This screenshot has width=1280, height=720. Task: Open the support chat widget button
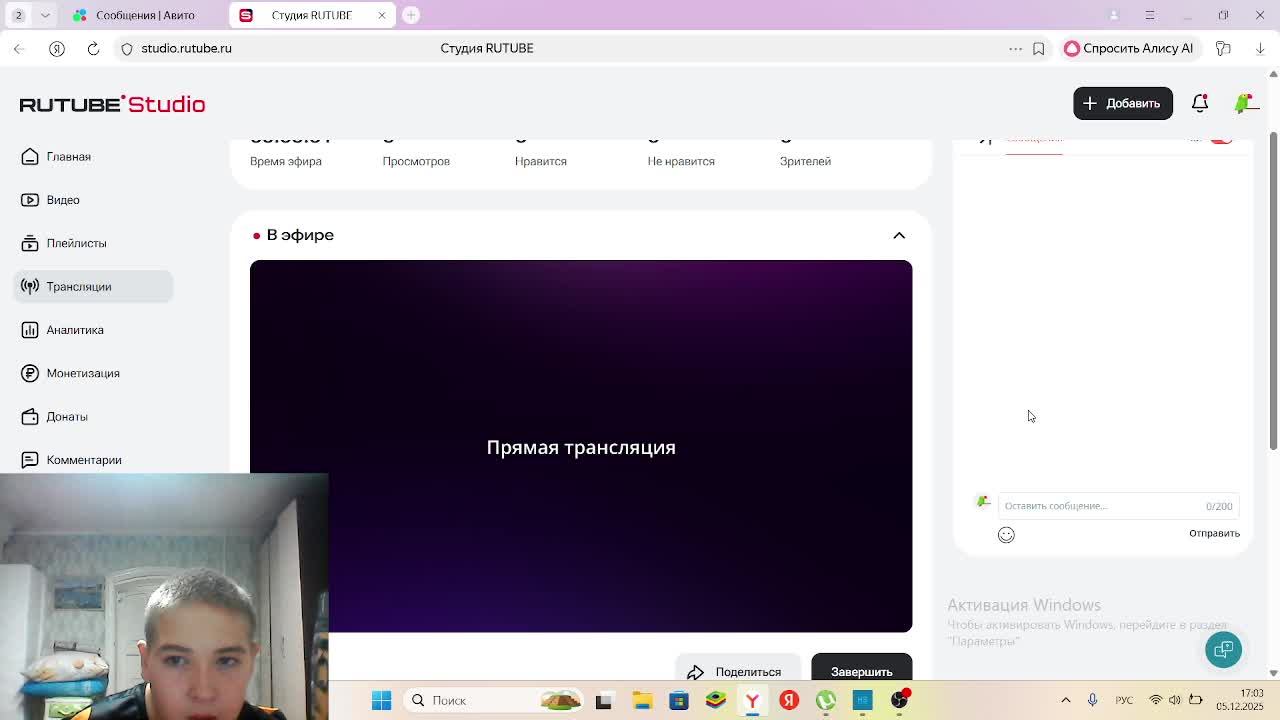1223,649
